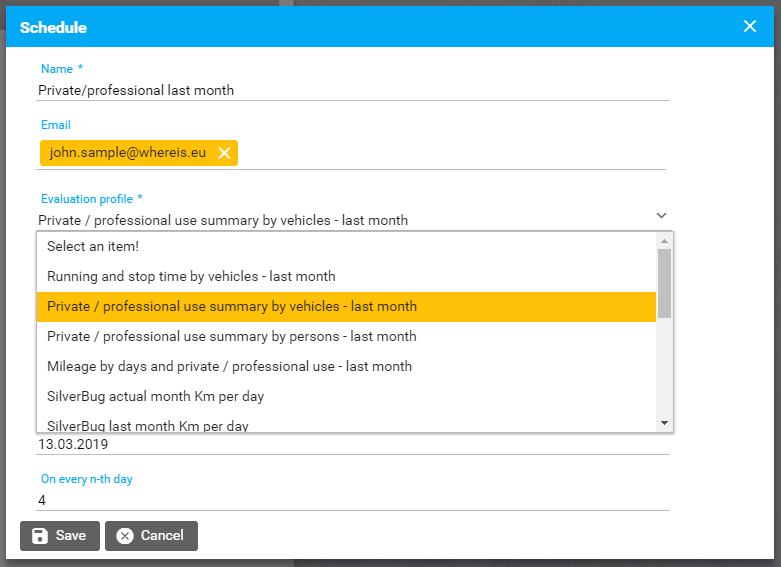Click the Cancel circle-x icon
This screenshot has width=781, height=567.
coord(125,536)
